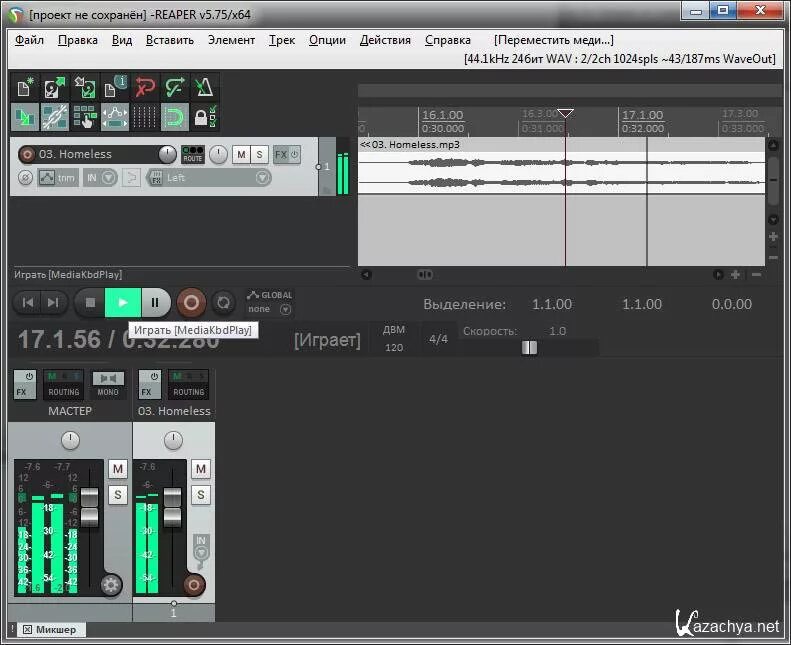Click the ROUTE button on track panel
This screenshot has height=645, width=791.
(193, 154)
